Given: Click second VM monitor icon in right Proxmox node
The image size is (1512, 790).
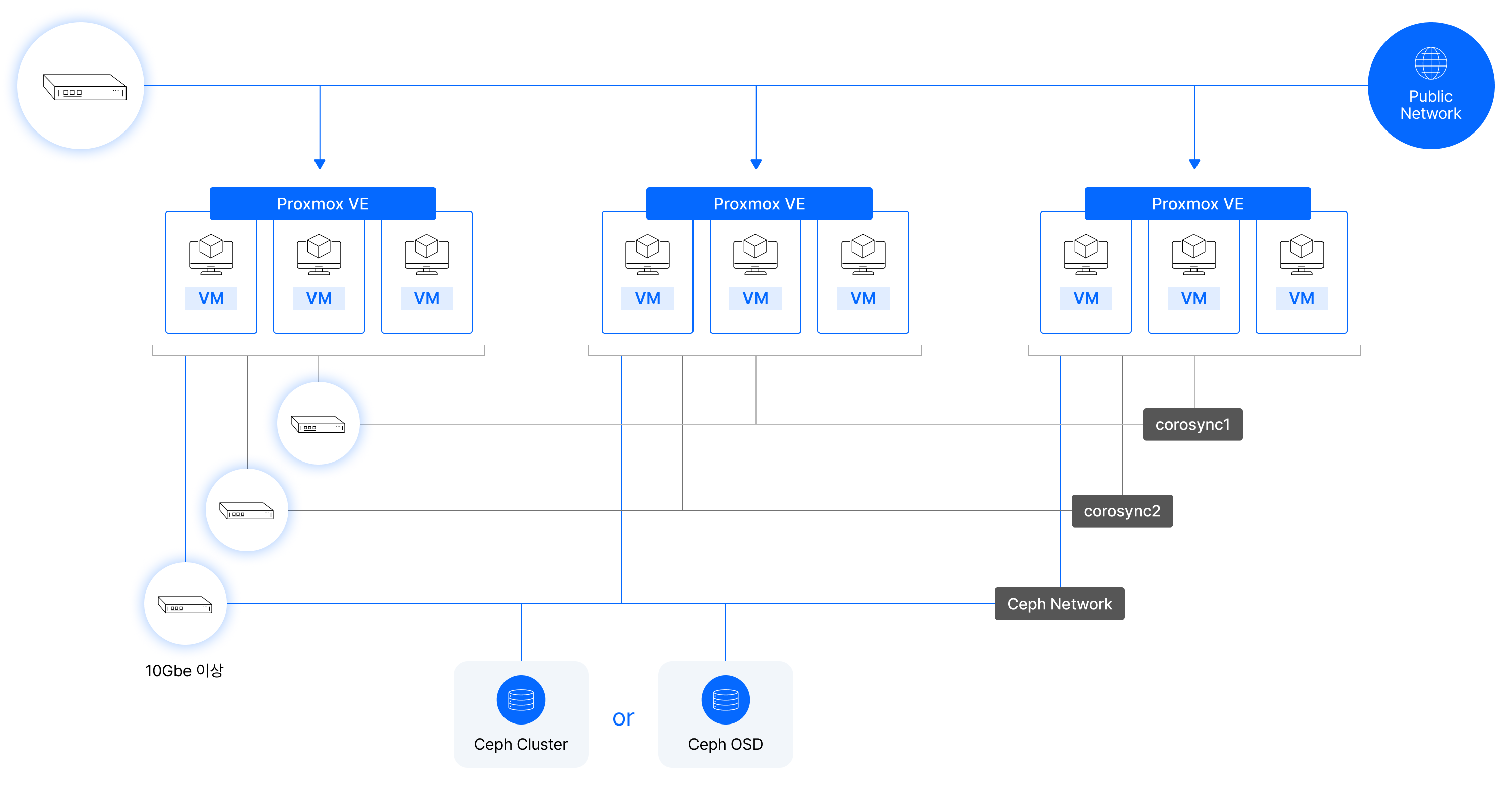Looking at the screenshot, I should point(1194,254).
